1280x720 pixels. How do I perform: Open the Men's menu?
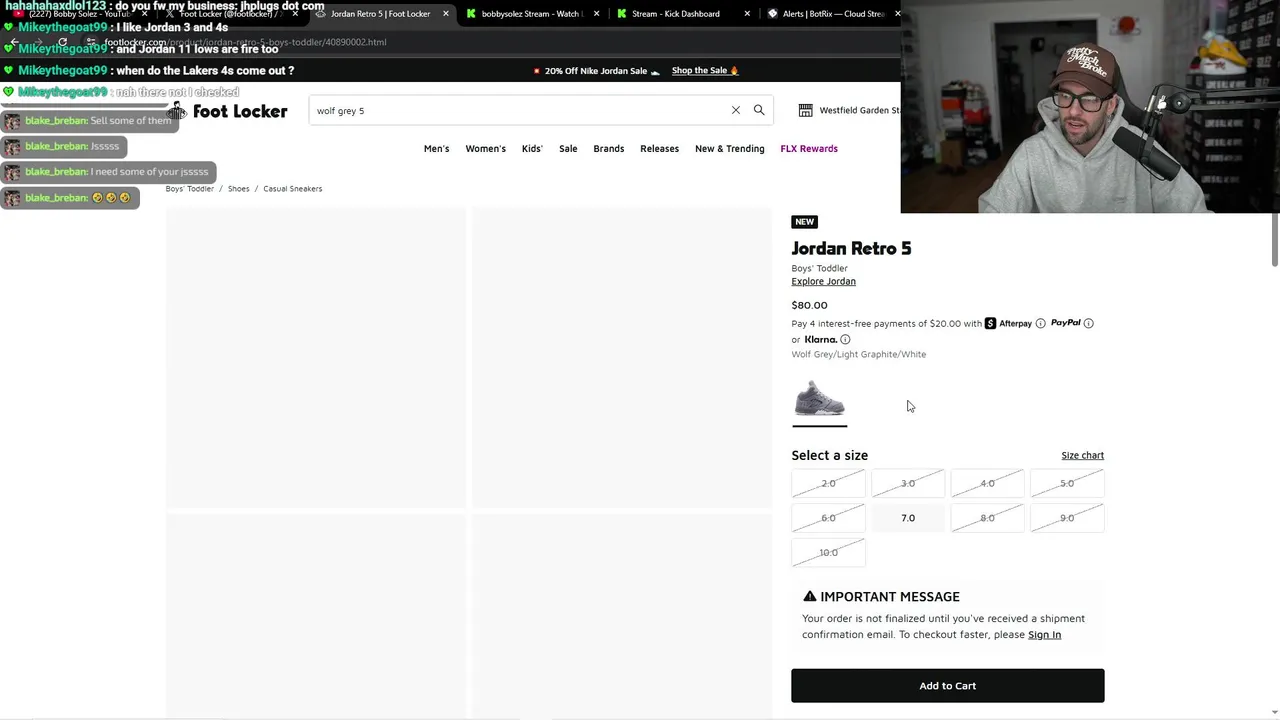tap(436, 149)
